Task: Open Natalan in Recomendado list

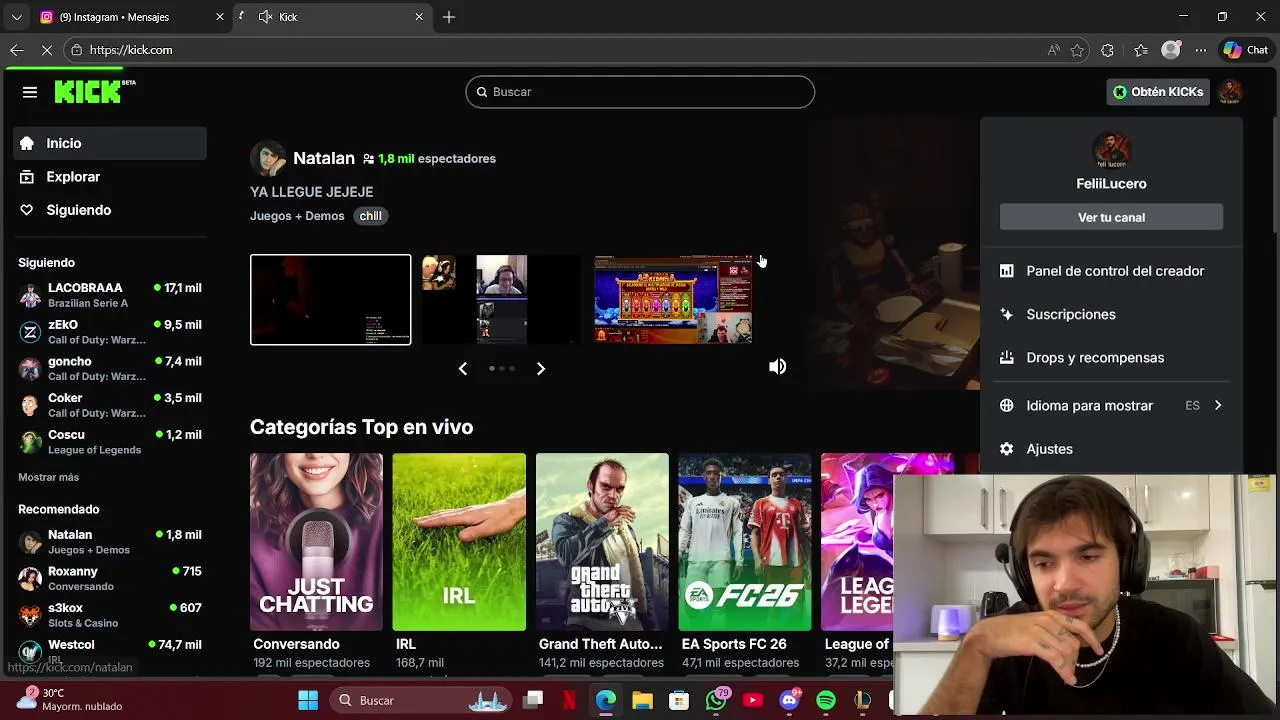Action: (110, 542)
